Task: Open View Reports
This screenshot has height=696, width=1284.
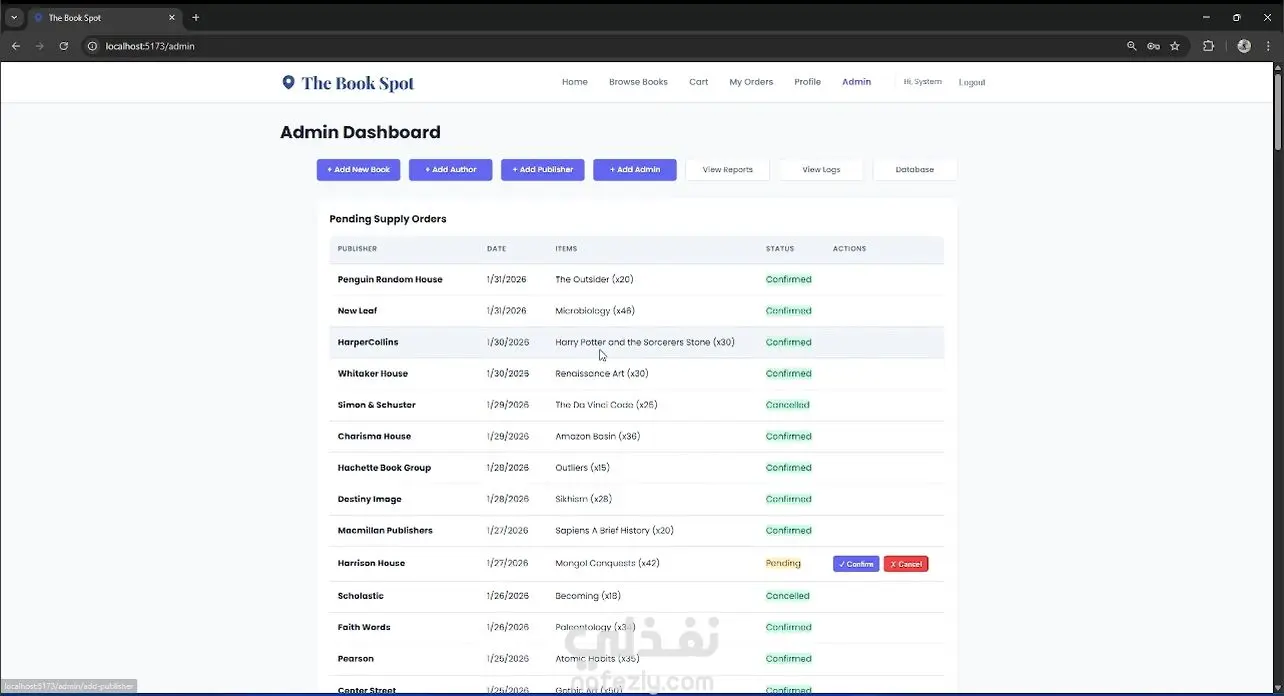Action: tap(727, 170)
